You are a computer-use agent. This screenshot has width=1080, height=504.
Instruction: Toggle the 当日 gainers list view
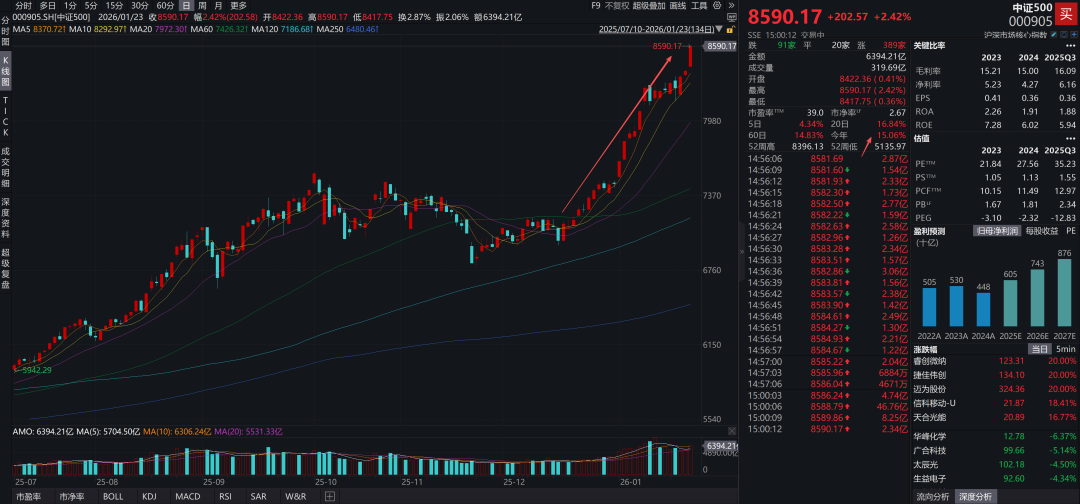point(1039,349)
